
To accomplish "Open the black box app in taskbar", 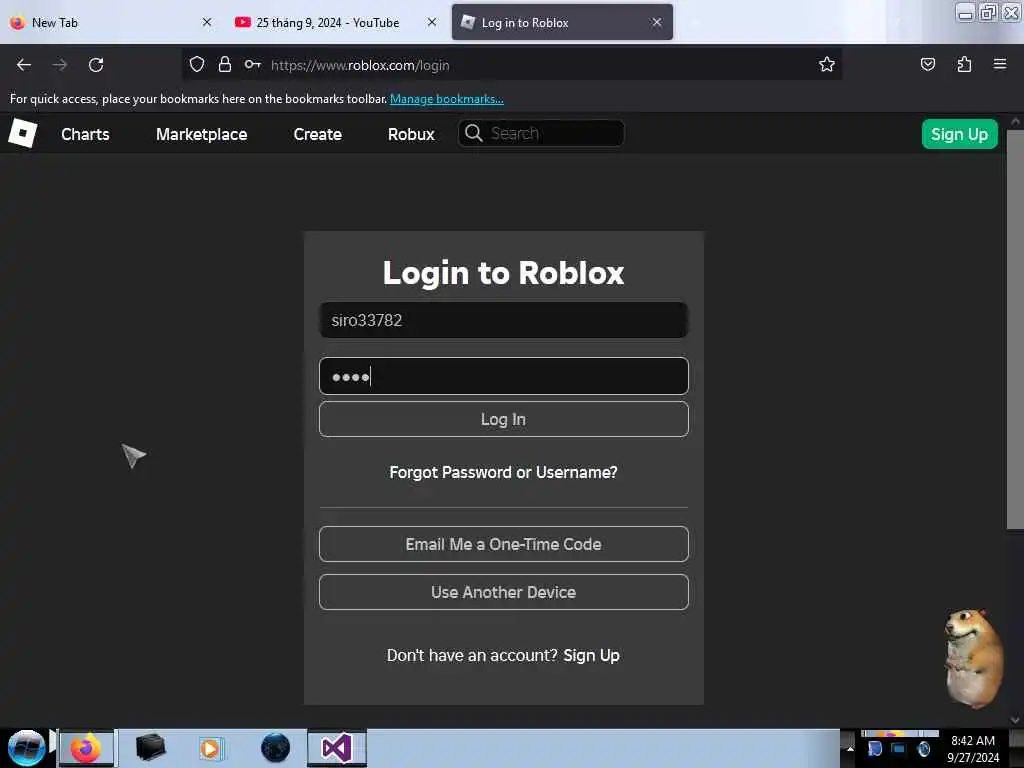I will pos(150,748).
